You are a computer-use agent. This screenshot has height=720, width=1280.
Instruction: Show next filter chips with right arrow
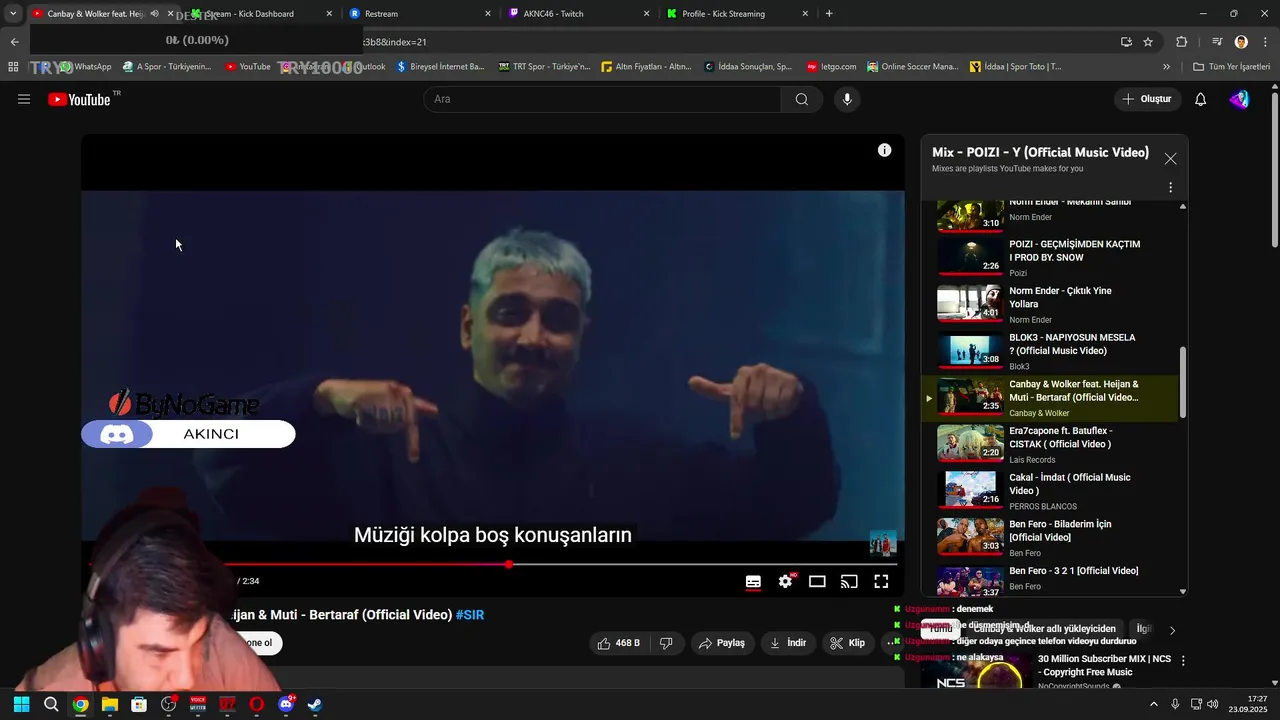1172,630
